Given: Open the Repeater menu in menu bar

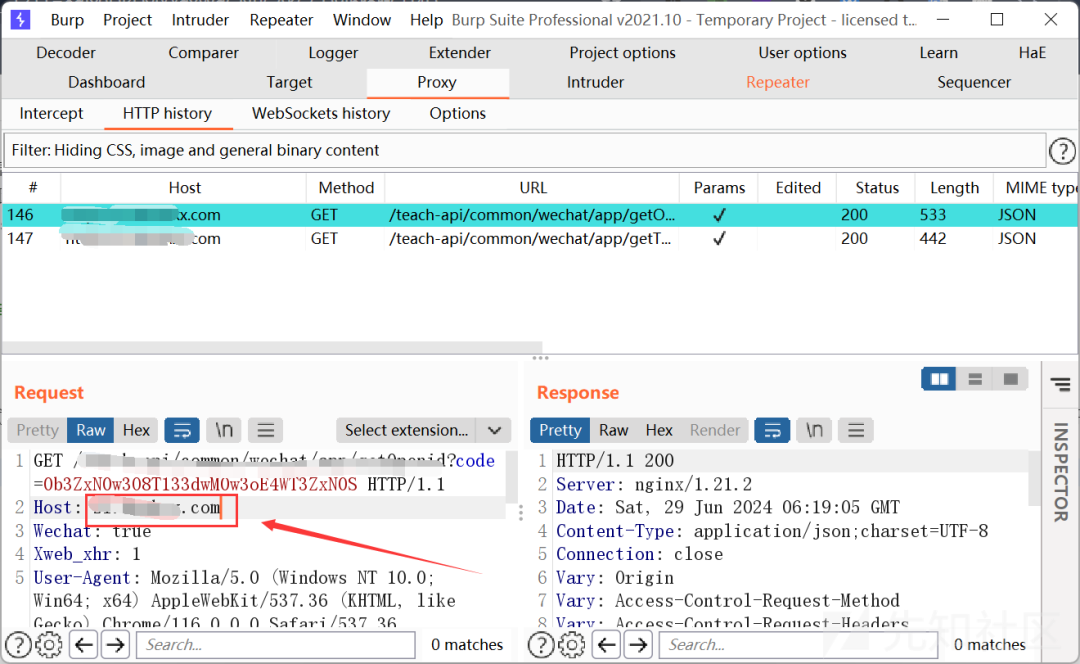Looking at the screenshot, I should [x=281, y=20].
